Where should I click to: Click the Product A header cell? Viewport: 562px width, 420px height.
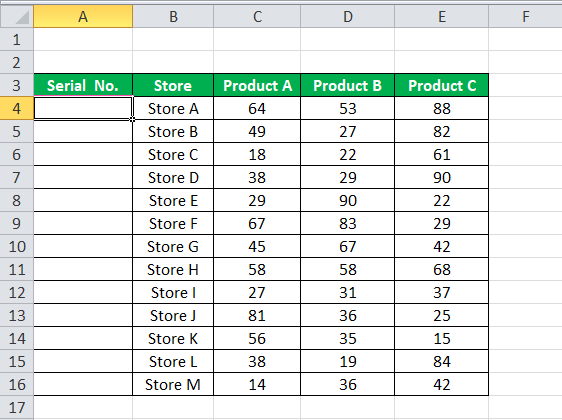pyautogui.click(x=257, y=85)
